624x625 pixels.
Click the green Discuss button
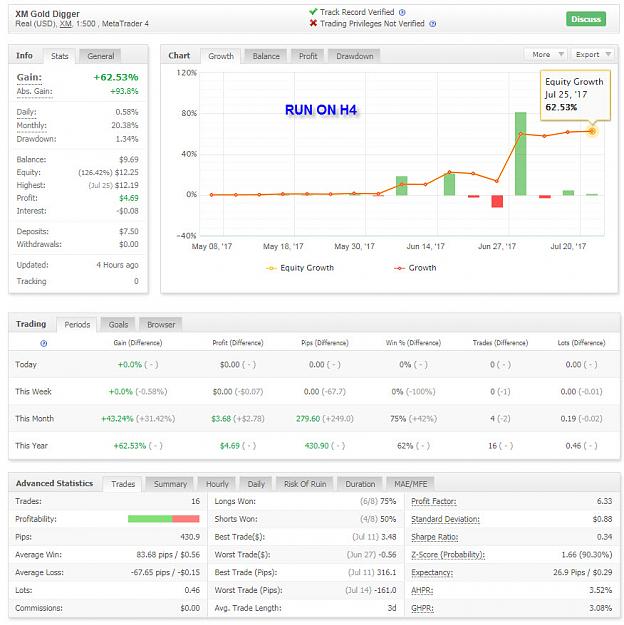[x=586, y=19]
